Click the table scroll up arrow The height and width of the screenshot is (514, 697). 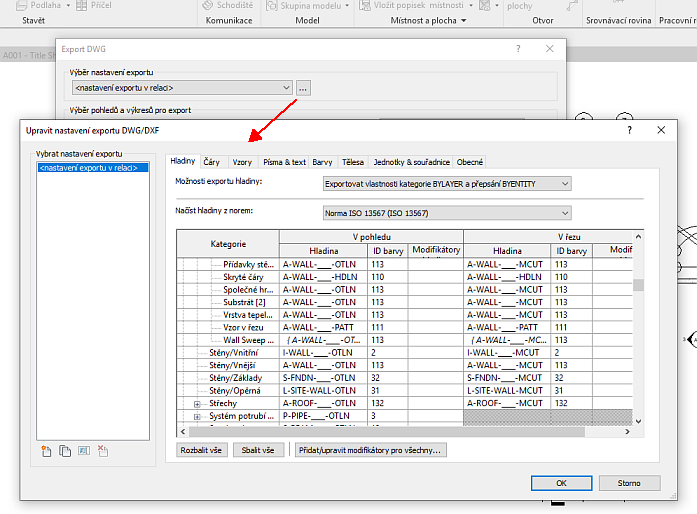[638, 237]
